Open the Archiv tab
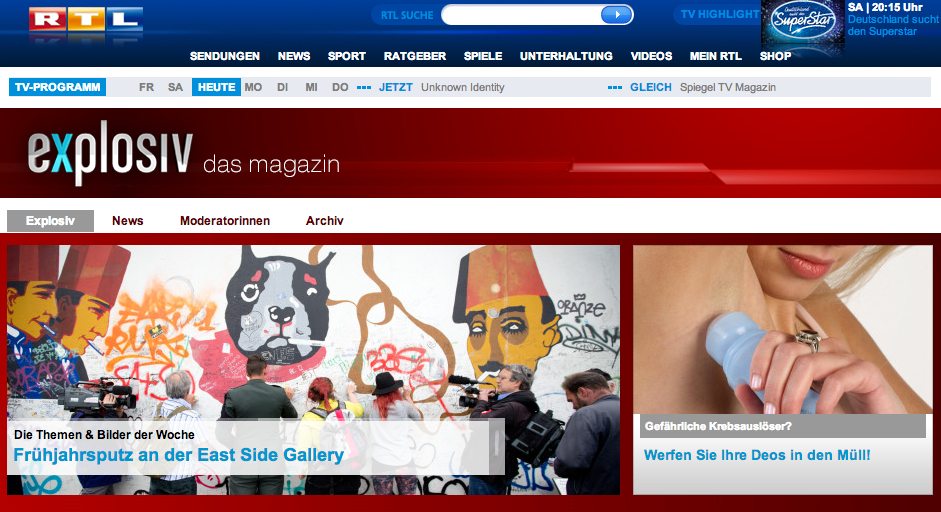The height and width of the screenshot is (512, 941). [x=325, y=221]
